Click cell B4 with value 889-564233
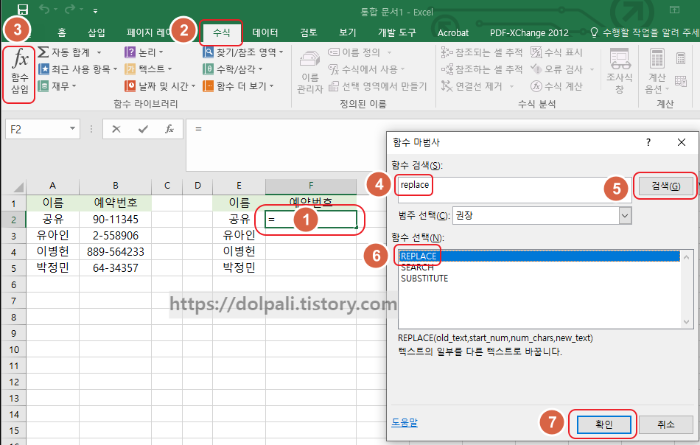Screen dimensions: 700x445 click(x=115, y=252)
